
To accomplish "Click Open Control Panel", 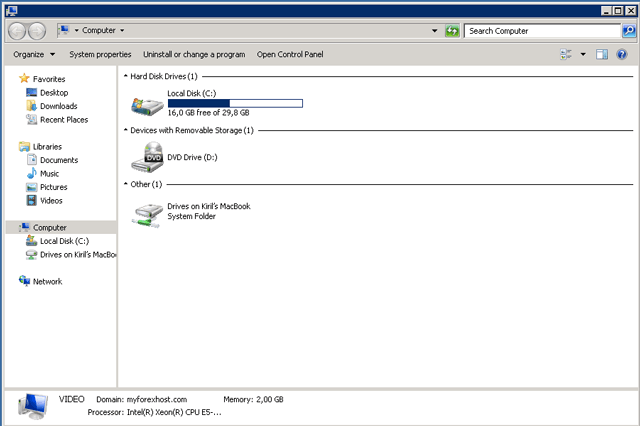I will click(x=290, y=54).
